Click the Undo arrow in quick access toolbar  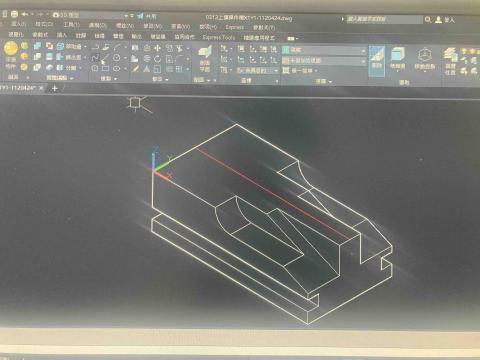click(25, 14)
